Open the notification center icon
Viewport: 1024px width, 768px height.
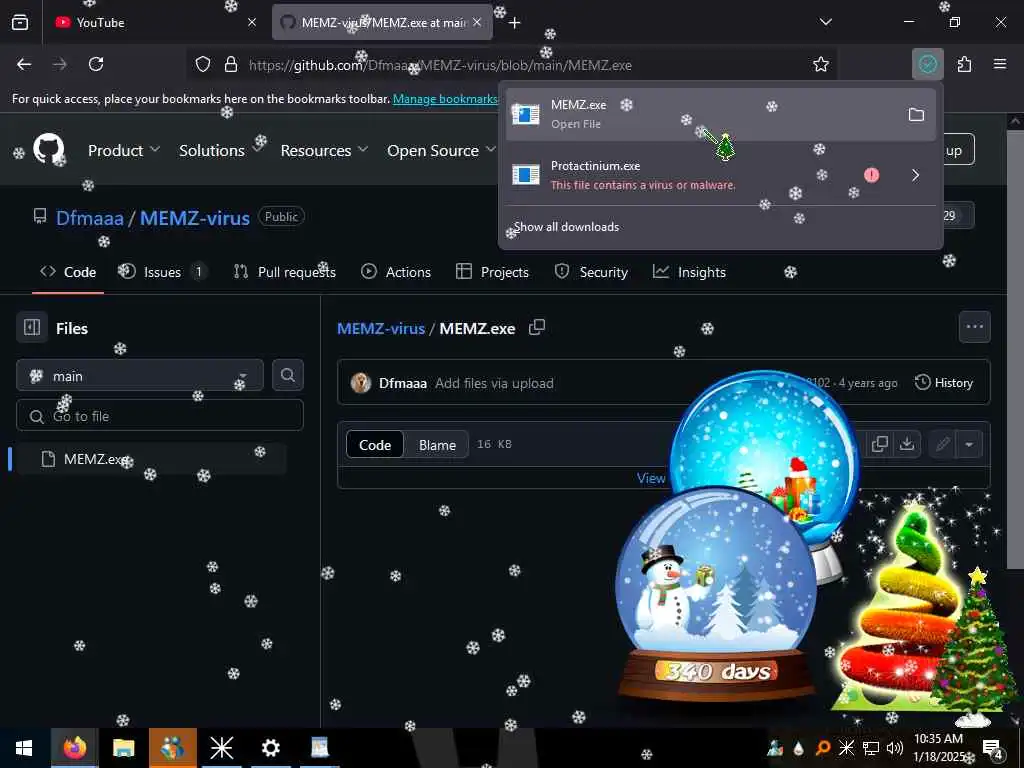992,748
